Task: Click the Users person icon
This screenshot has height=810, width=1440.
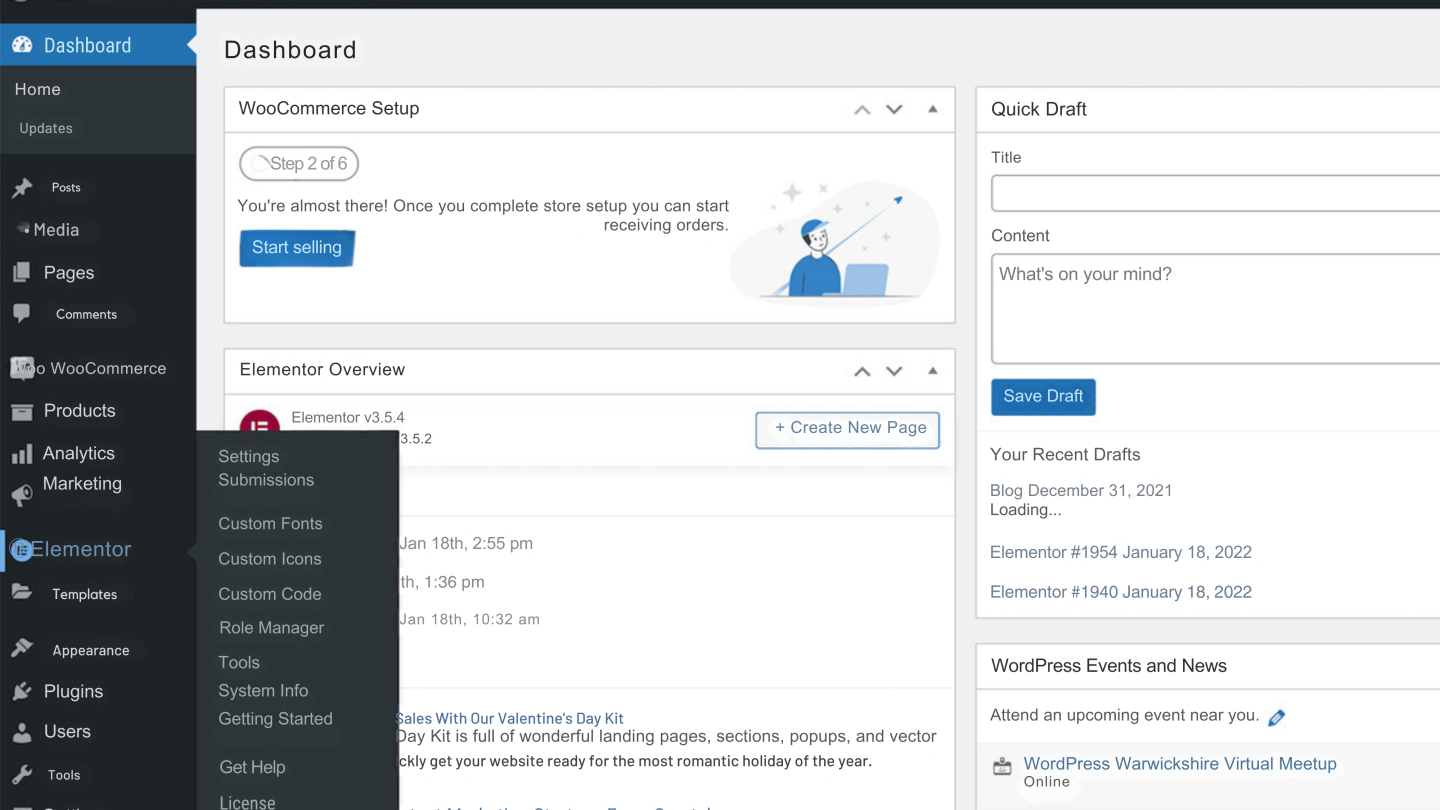Action: click(21, 733)
